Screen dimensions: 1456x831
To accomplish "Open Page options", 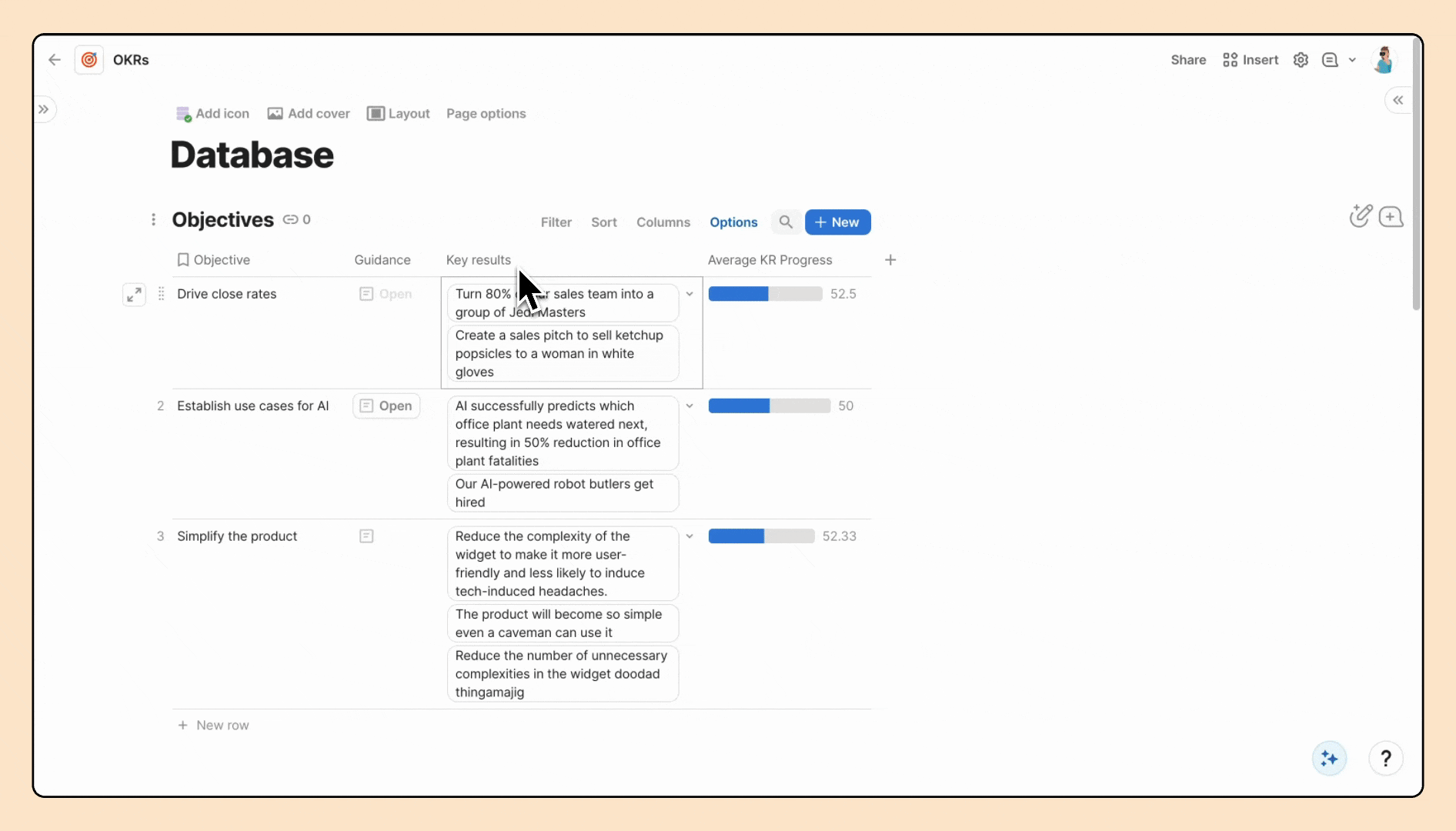I will (x=486, y=114).
